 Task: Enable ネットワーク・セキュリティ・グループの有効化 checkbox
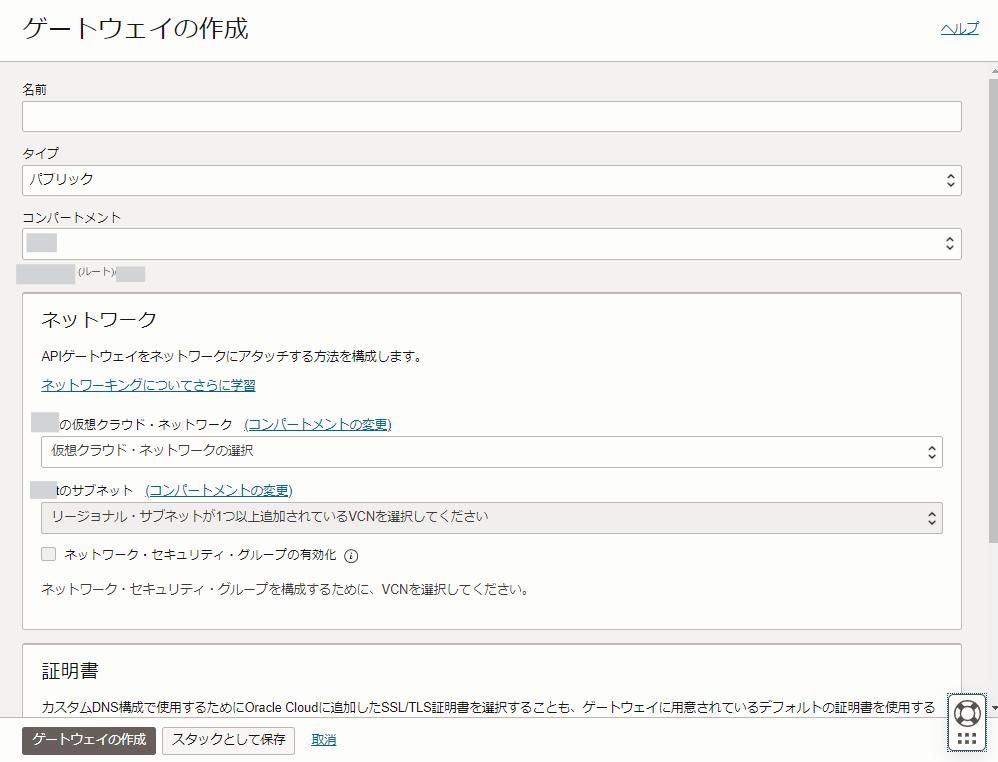tap(48, 554)
